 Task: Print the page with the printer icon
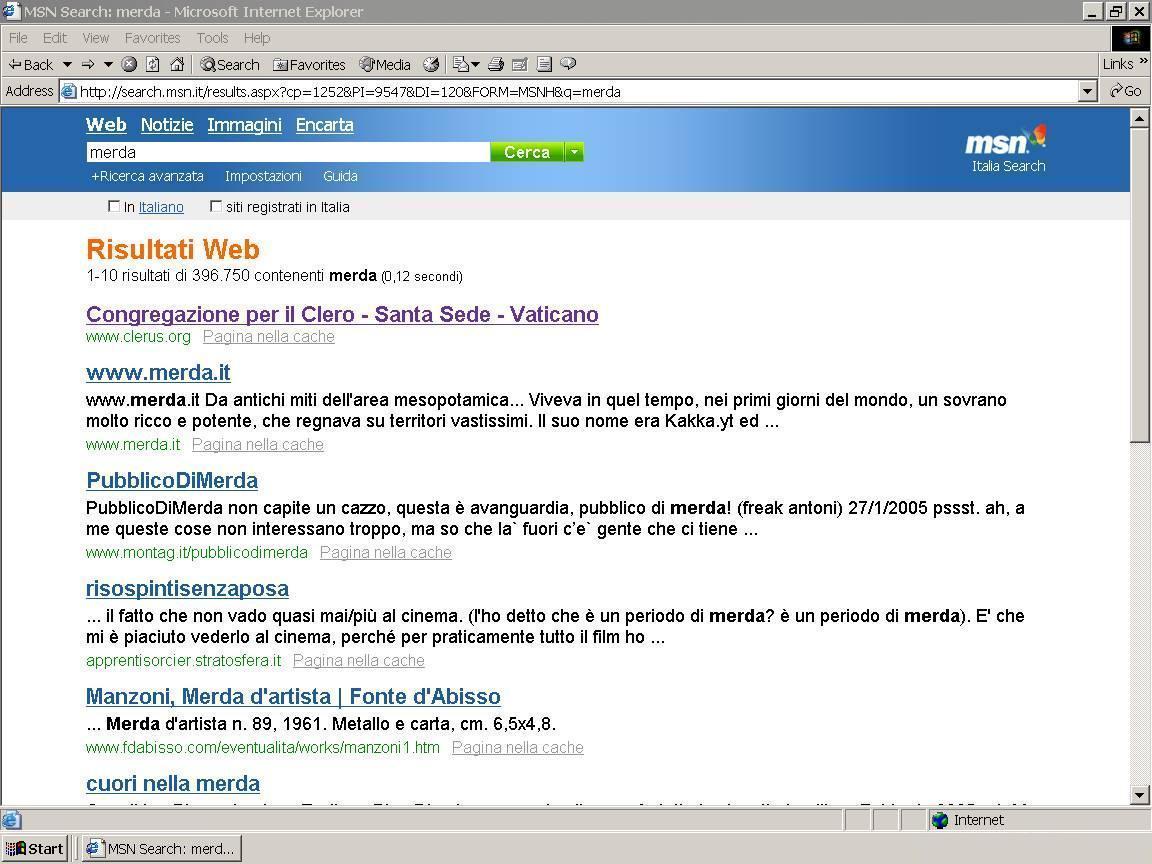(x=496, y=65)
